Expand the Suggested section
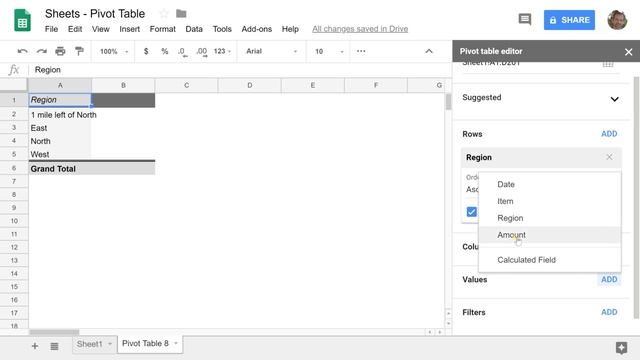 click(x=614, y=99)
